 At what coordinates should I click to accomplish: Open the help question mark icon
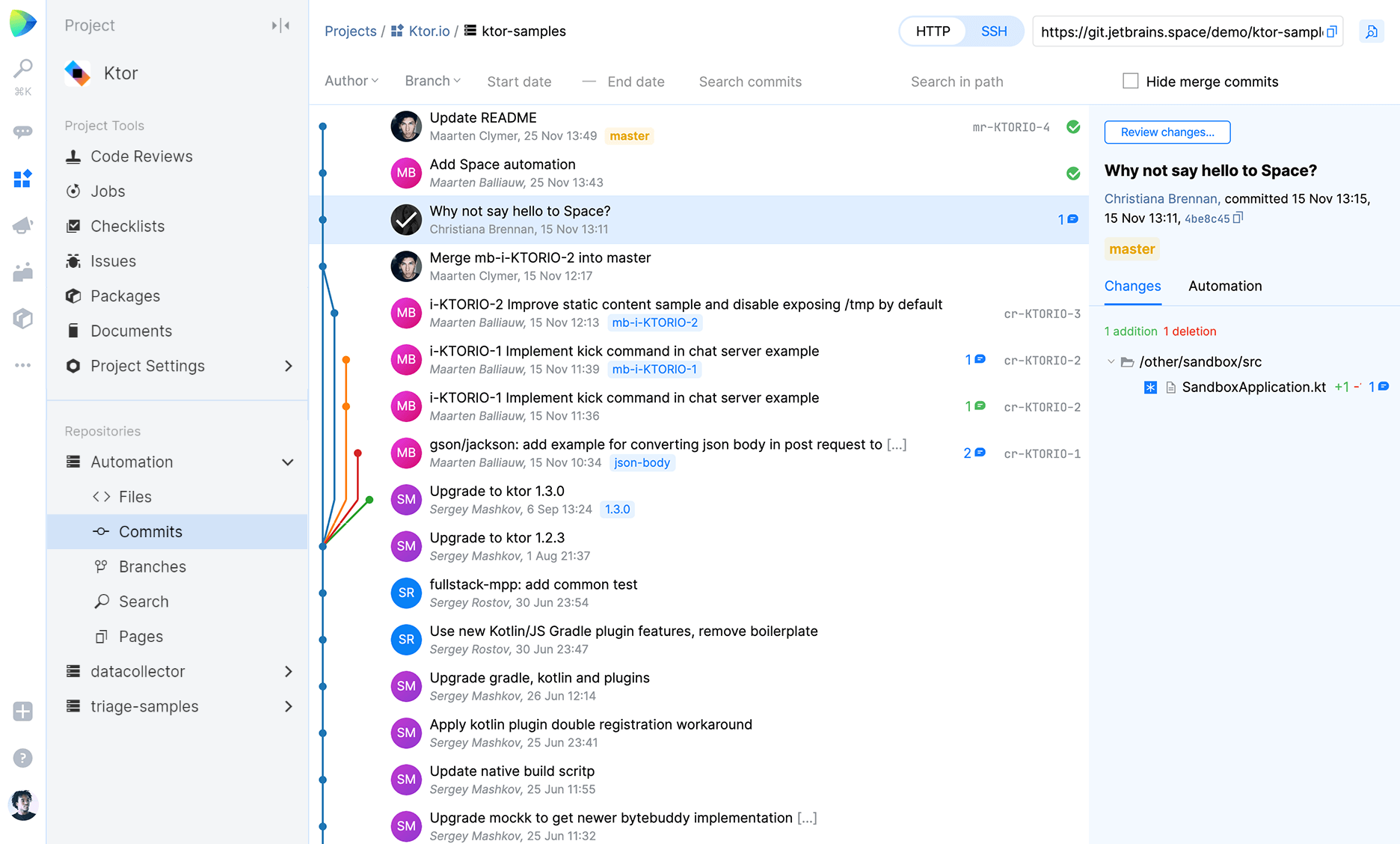[23, 758]
